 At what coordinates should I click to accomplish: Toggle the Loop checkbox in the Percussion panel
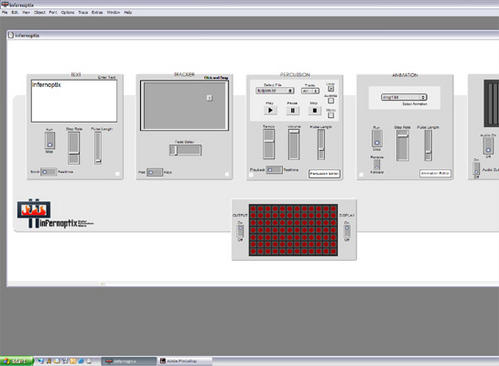point(330,89)
